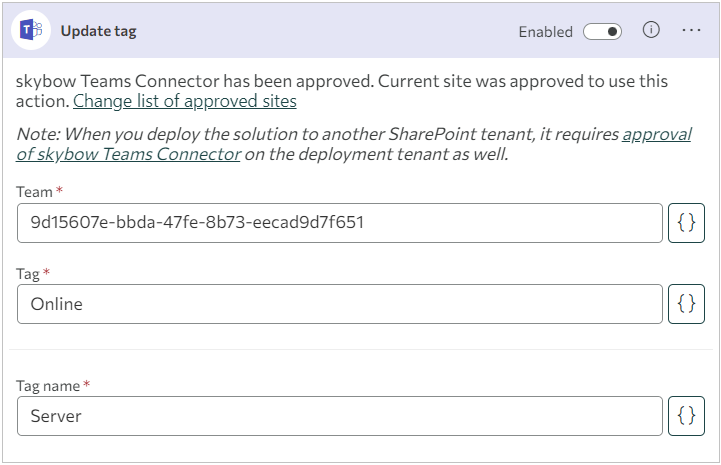The image size is (721, 465).
Task: Select the Update tag action title
Action: pyautogui.click(x=98, y=31)
